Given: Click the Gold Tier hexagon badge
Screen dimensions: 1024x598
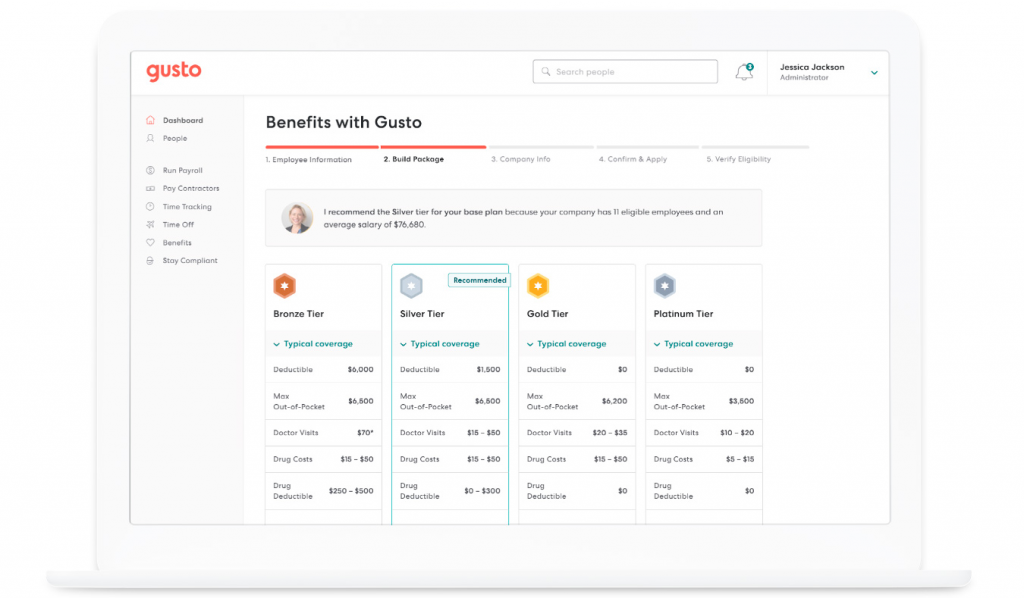Looking at the screenshot, I should 538,287.
